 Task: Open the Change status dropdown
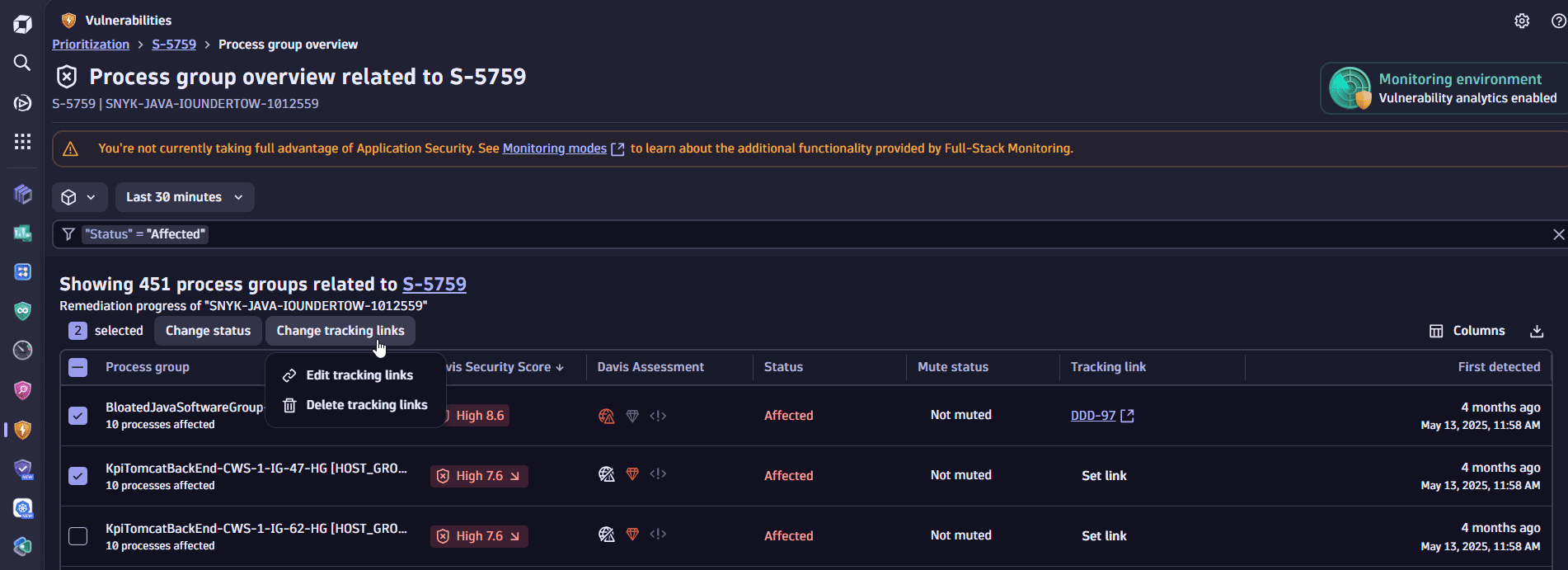tap(208, 331)
